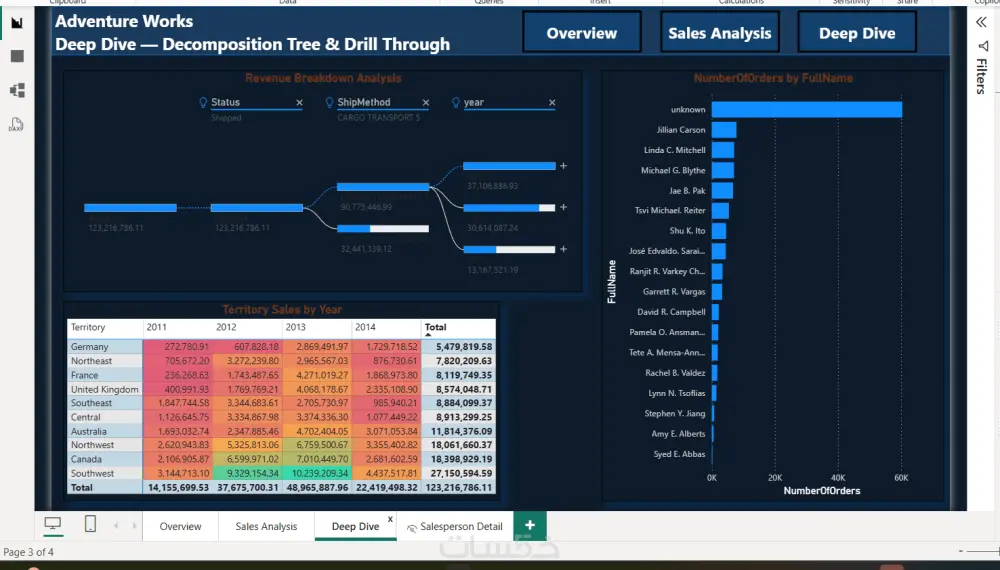Close the Deep Dive page tab
This screenshot has height=570, width=1000.
pyautogui.click(x=390, y=519)
